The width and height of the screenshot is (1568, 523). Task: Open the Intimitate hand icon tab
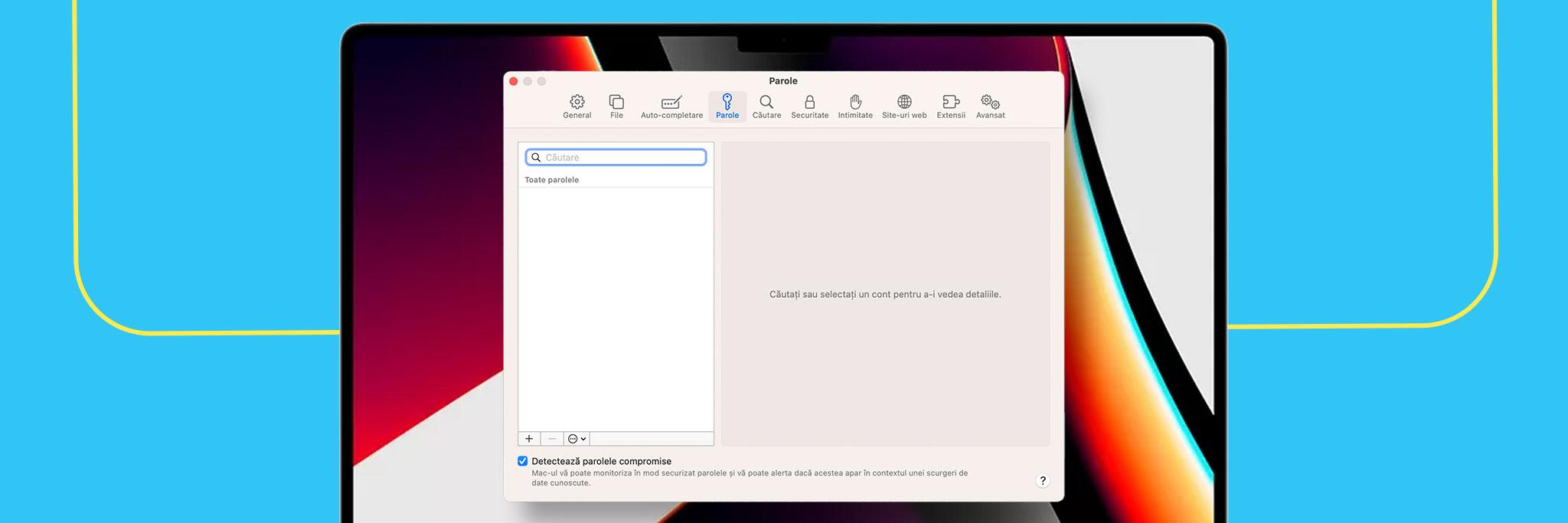855,106
